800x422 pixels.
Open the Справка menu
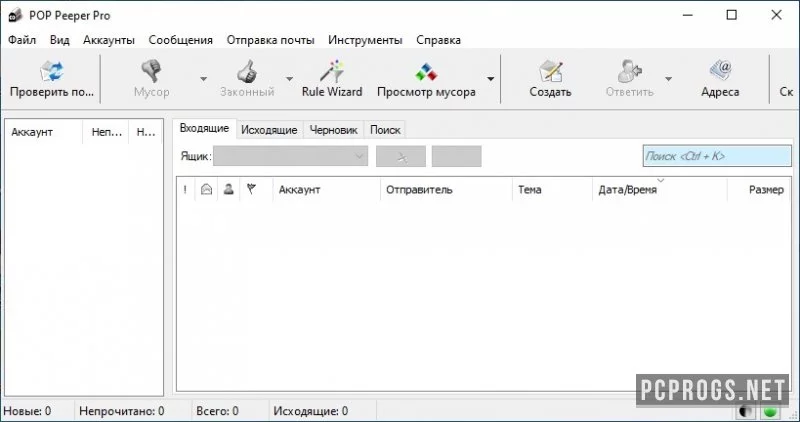tap(438, 40)
